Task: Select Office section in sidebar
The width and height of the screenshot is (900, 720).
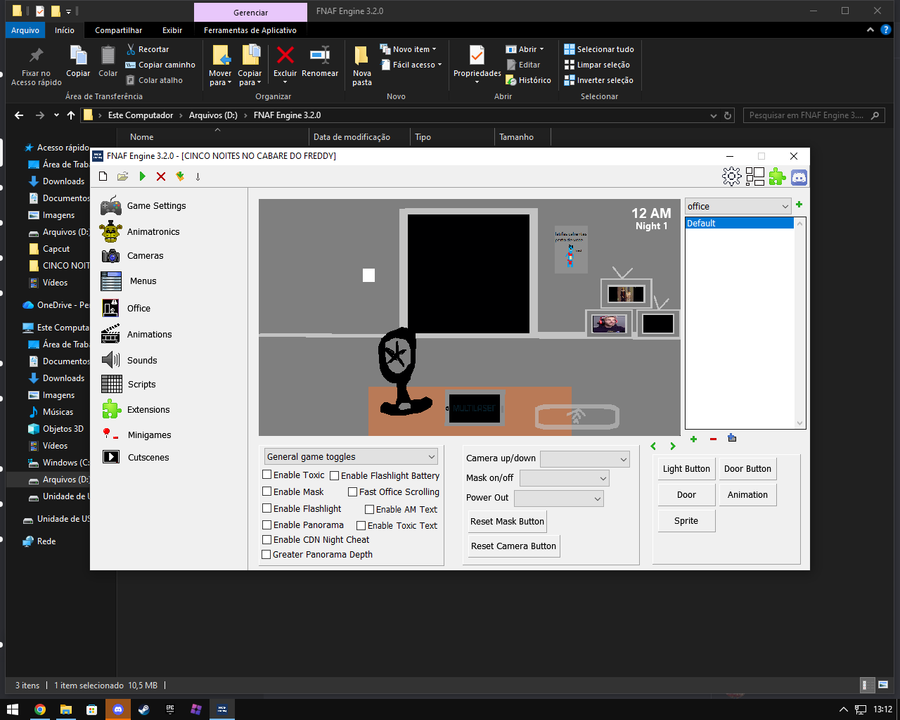Action: (126, 308)
